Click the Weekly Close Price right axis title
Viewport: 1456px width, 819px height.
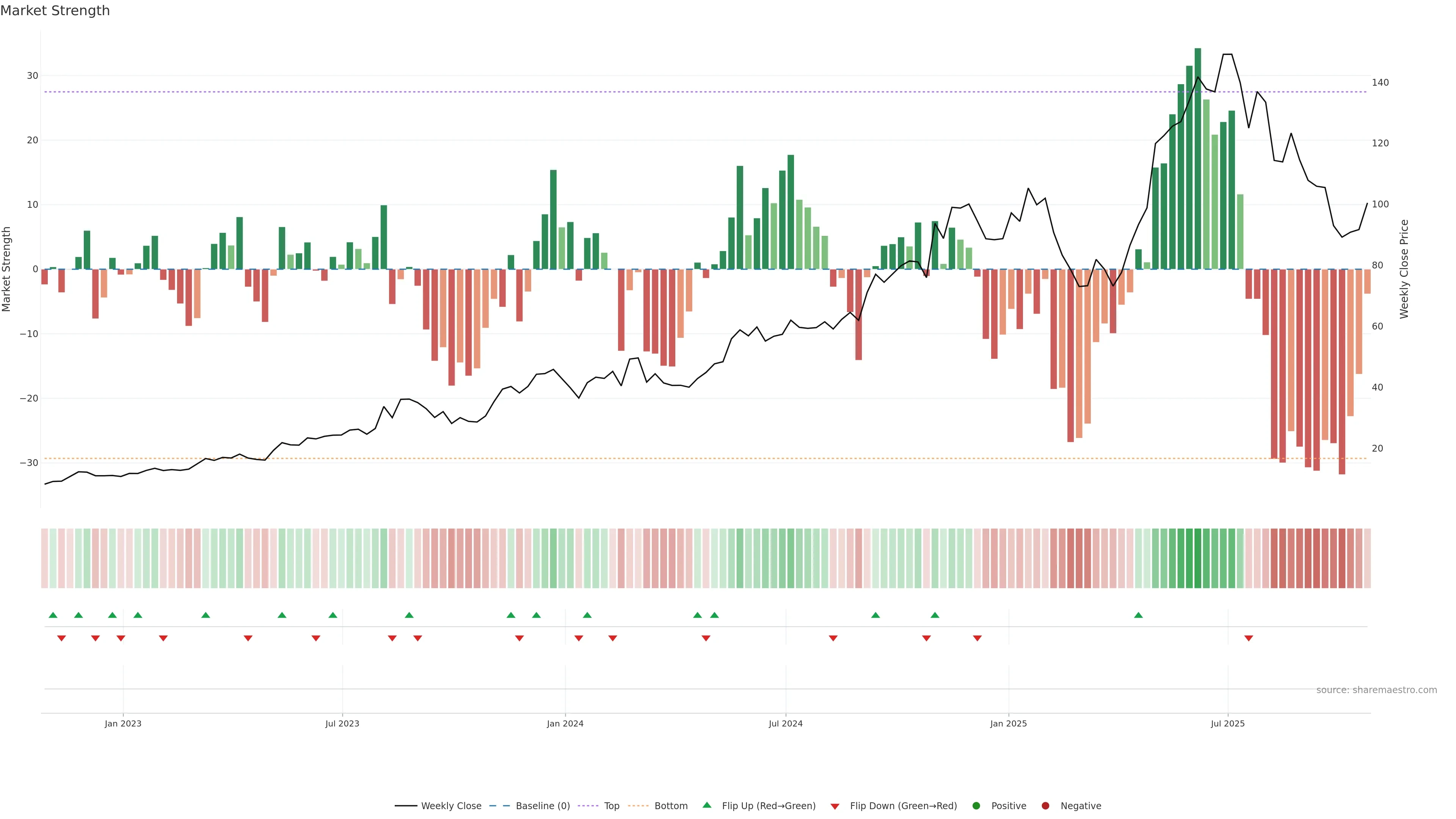(1404, 269)
